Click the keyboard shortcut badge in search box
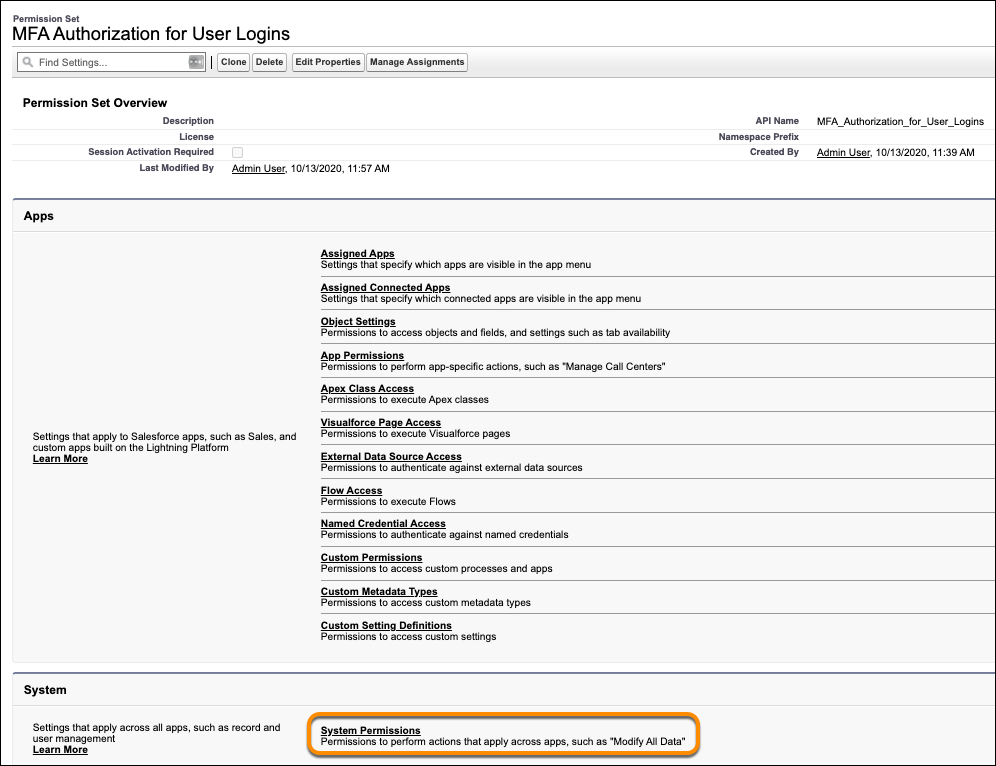996x766 pixels. point(196,62)
